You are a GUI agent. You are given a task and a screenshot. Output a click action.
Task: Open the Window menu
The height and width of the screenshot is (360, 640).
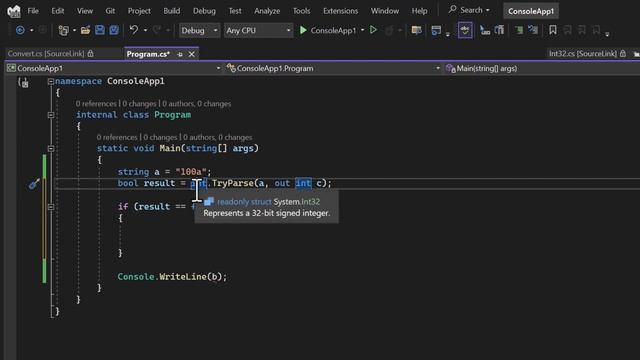pyautogui.click(x=384, y=11)
